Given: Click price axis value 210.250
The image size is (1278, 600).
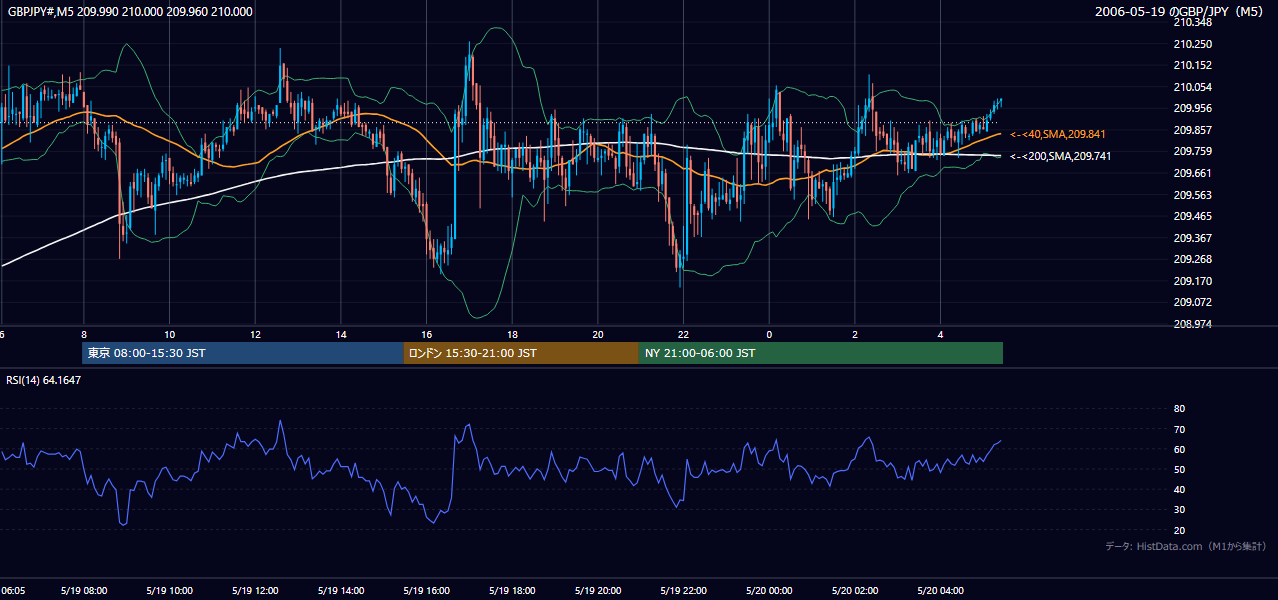Looking at the screenshot, I should pos(1192,44).
